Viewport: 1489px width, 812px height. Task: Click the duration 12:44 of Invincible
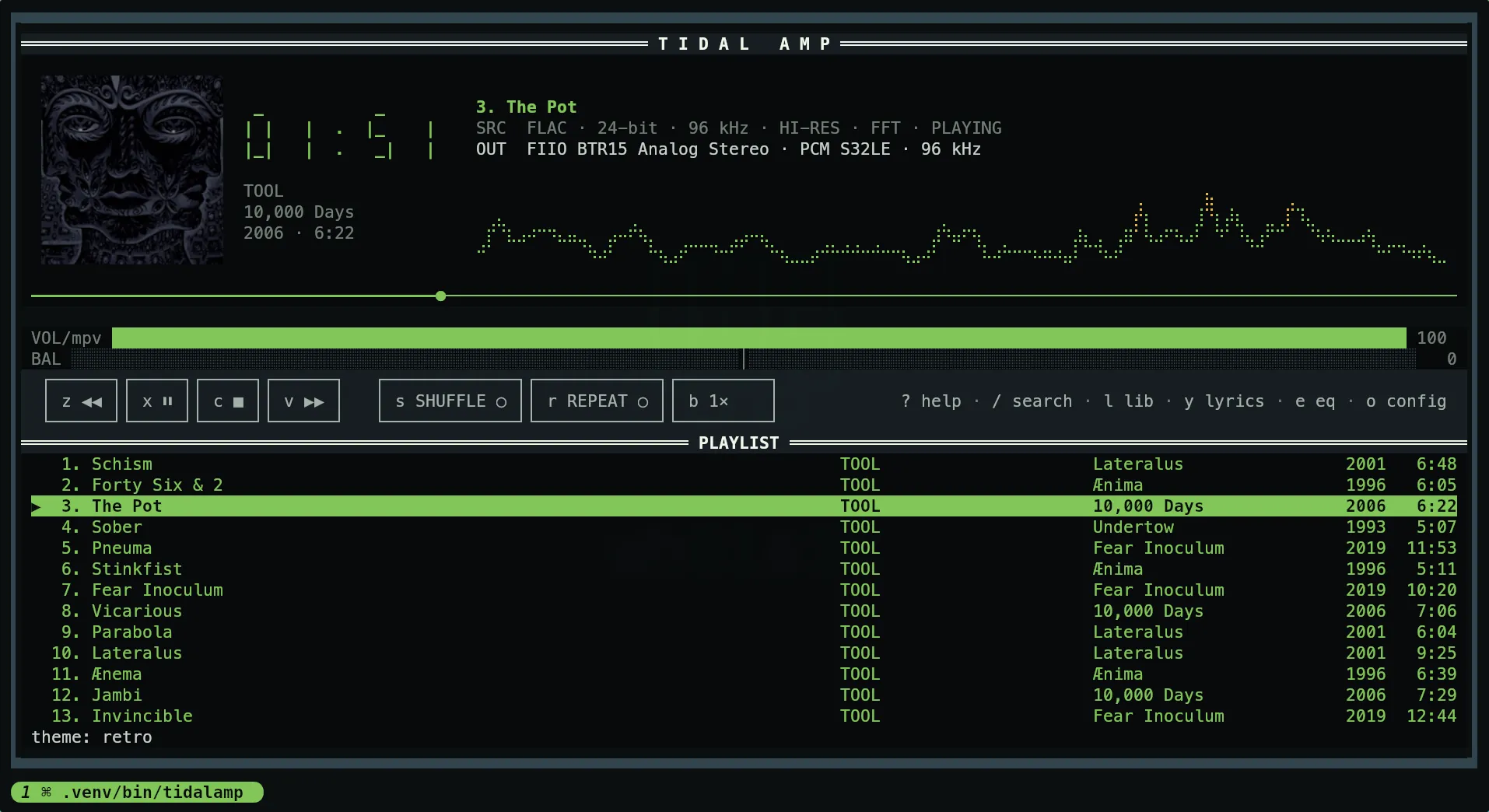click(x=1431, y=716)
